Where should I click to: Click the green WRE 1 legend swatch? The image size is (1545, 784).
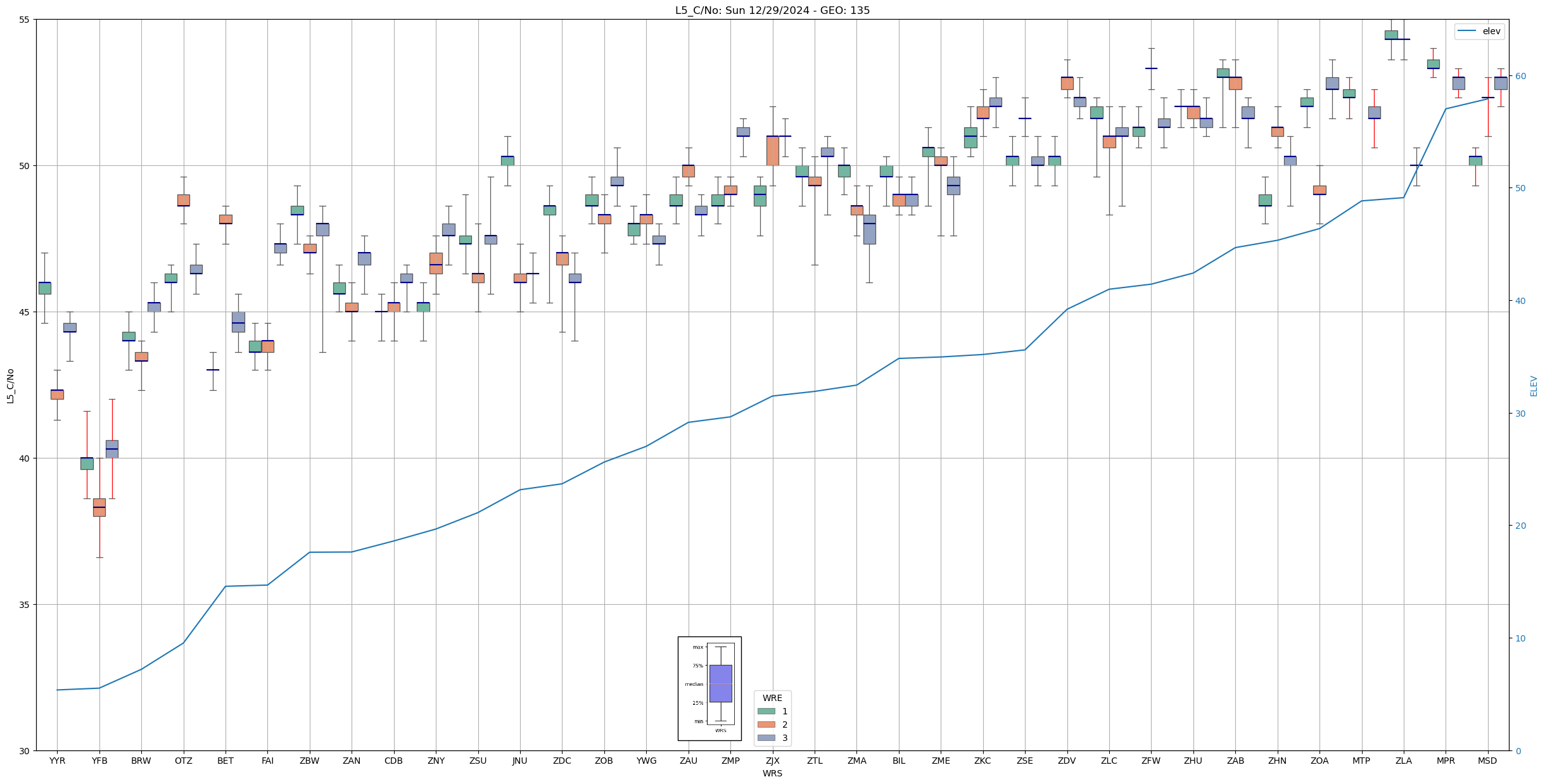pos(766,711)
